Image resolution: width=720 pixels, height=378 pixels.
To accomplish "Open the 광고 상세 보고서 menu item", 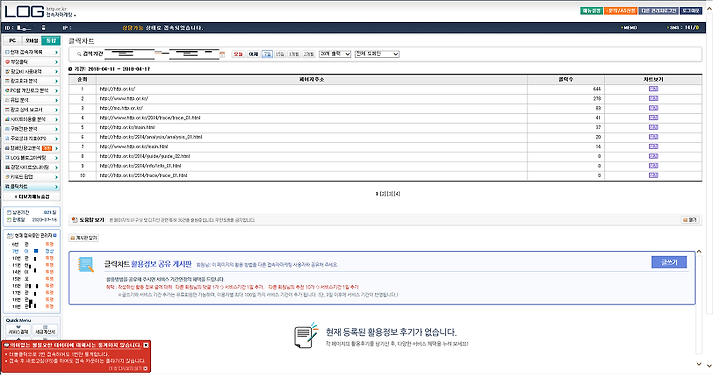I will (32, 110).
